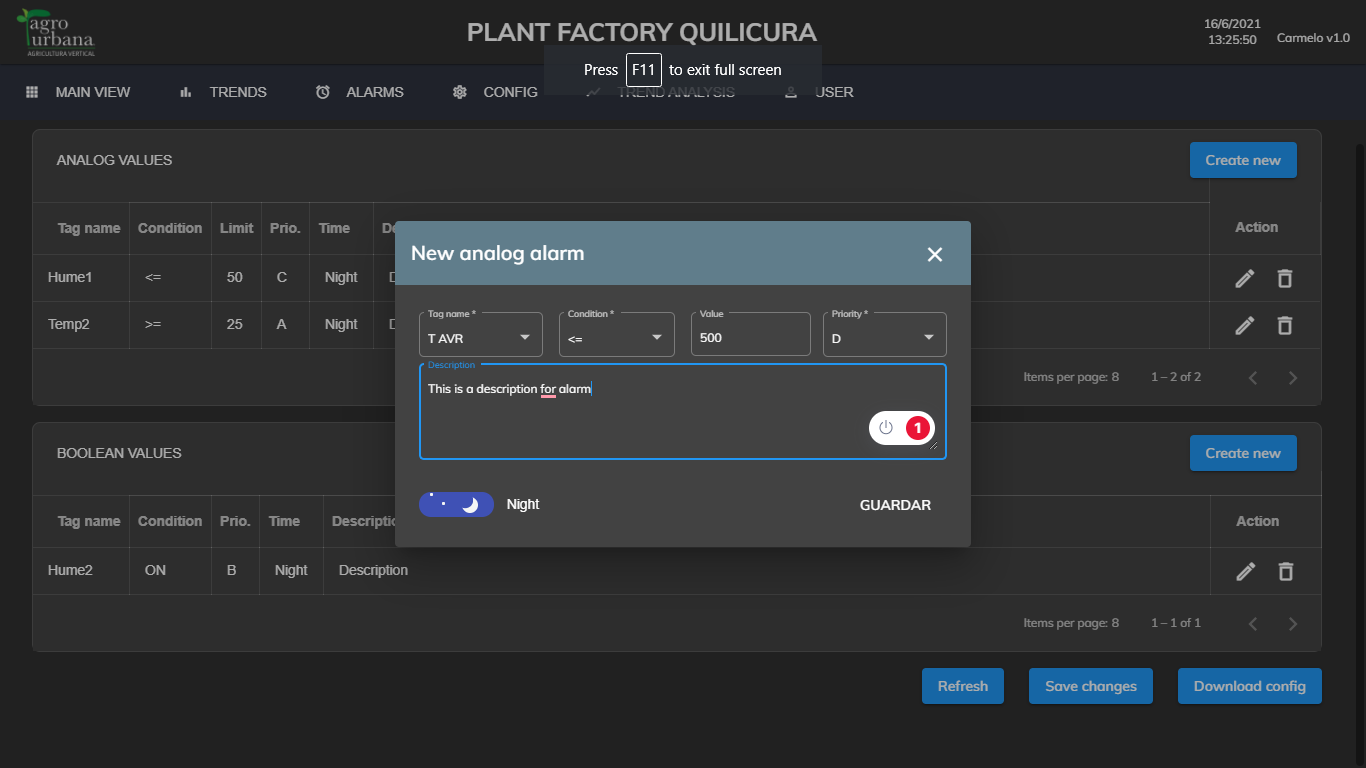
Task: Click Create new in ANALOG VALUES
Action: pos(1243,160)
